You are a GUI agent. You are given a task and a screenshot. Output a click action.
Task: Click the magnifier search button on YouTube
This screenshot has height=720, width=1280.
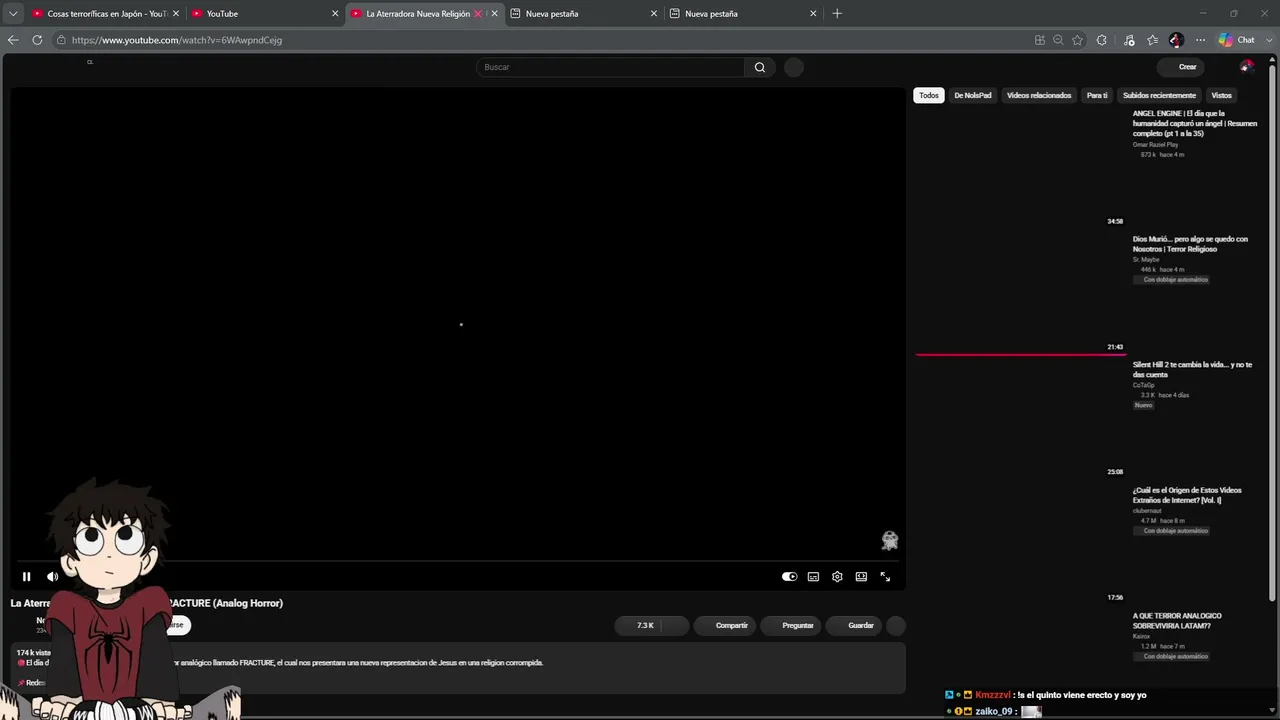pyautogui.click(x=760, y=67)
